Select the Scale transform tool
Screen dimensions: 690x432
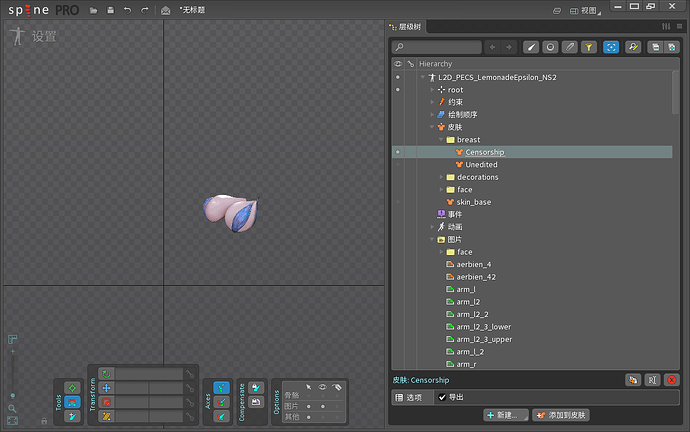[x=106, y=402]
